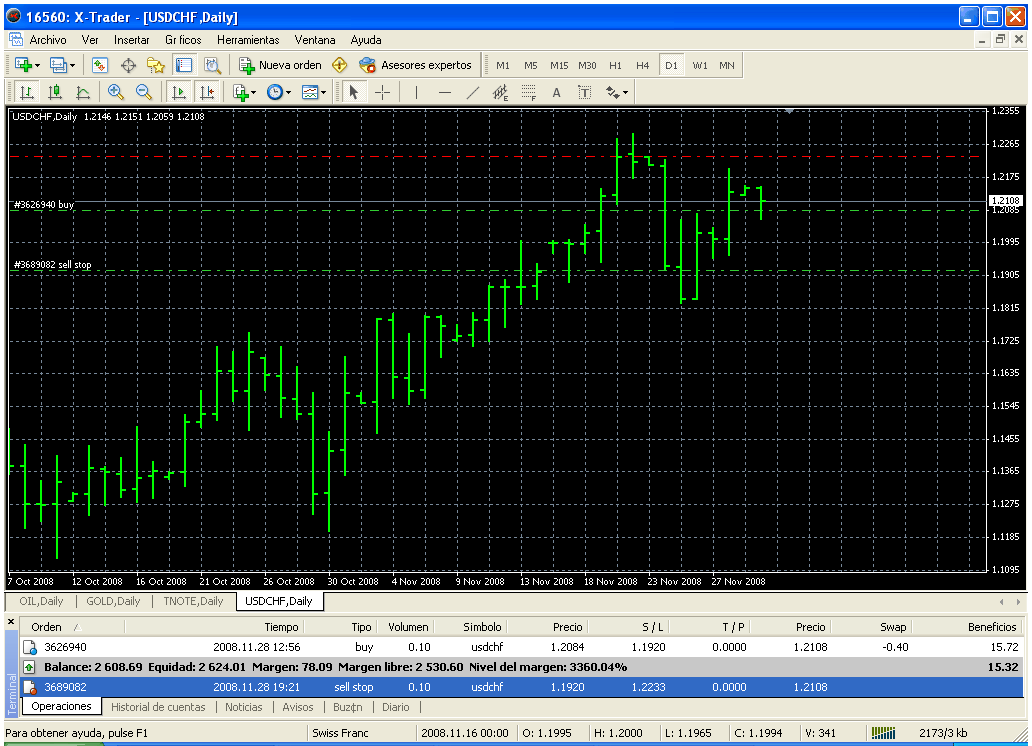Open Market Watch window icon
This screenshot has height=746, width=1032.
pos(100,65)
